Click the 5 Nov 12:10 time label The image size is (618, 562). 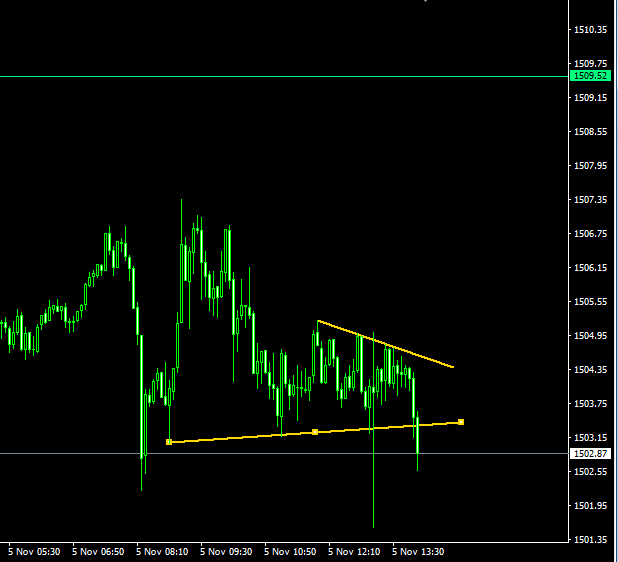coord(354,552)
